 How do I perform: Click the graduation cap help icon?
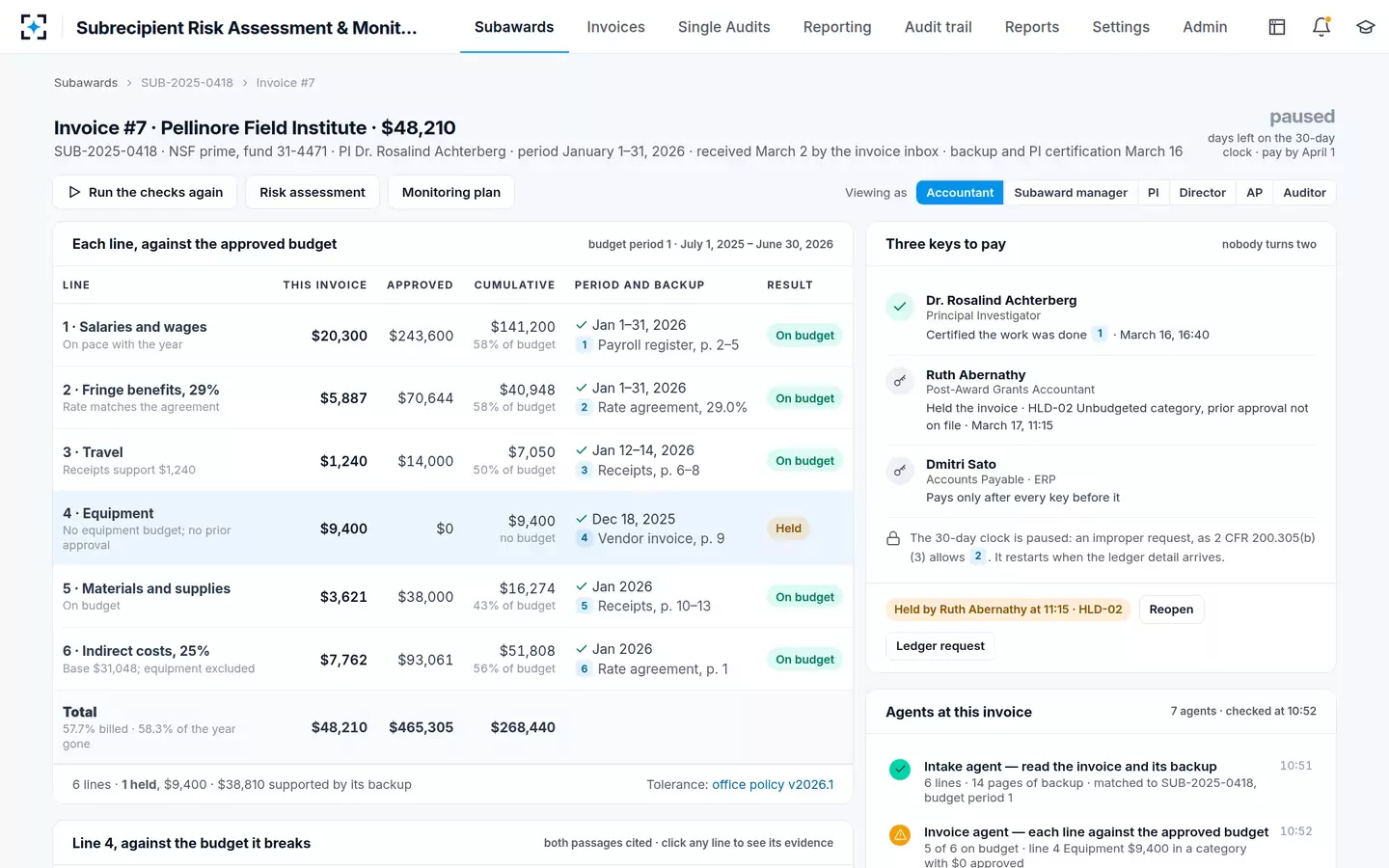[x=1365, y=27]
